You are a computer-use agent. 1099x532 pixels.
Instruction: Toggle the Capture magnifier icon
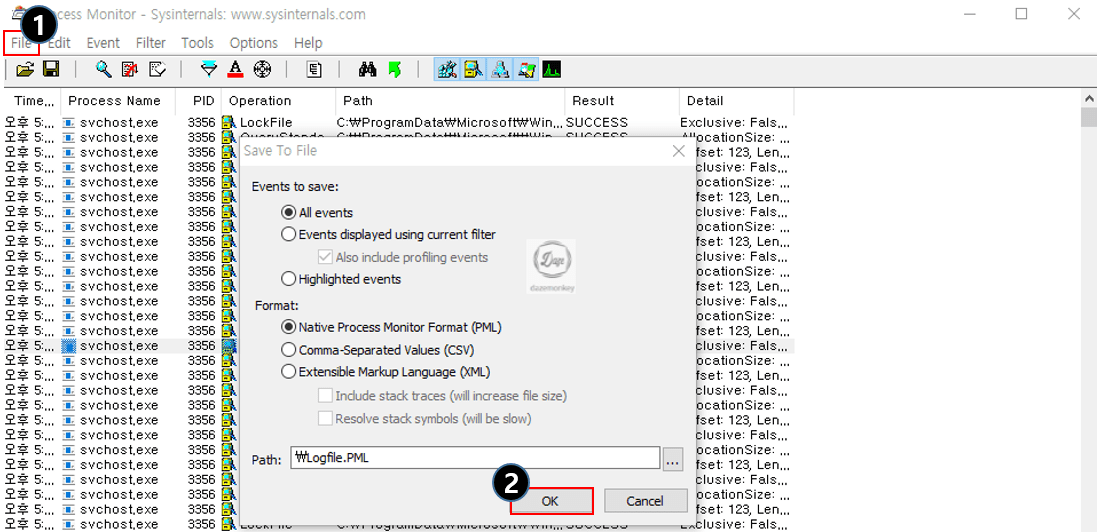(104, 69)
